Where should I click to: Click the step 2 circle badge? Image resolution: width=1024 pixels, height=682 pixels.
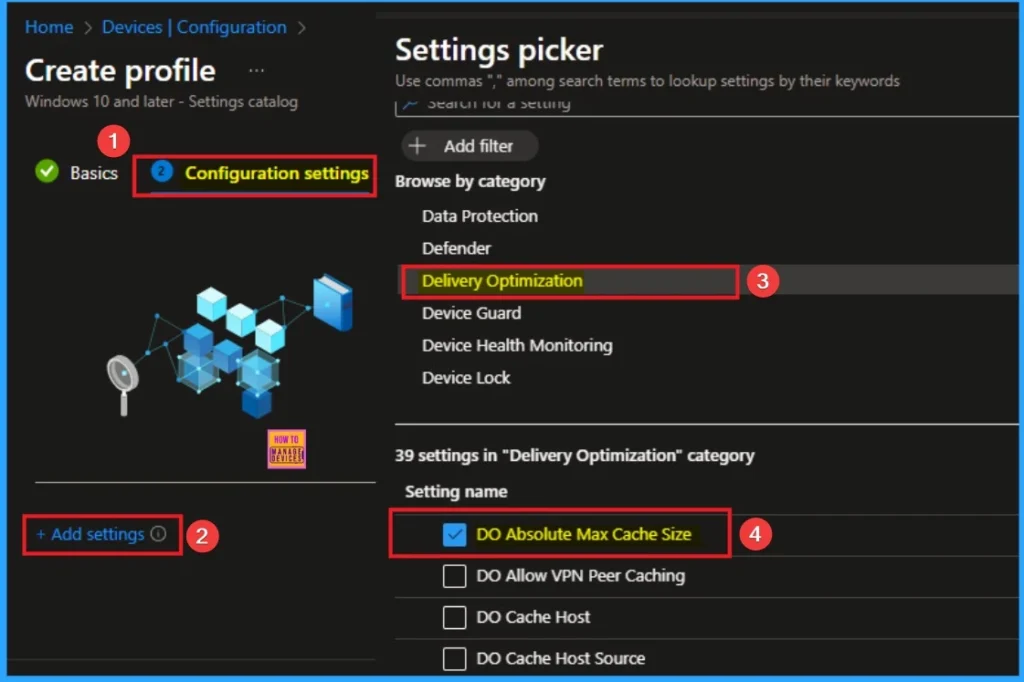tap(161, 172)
